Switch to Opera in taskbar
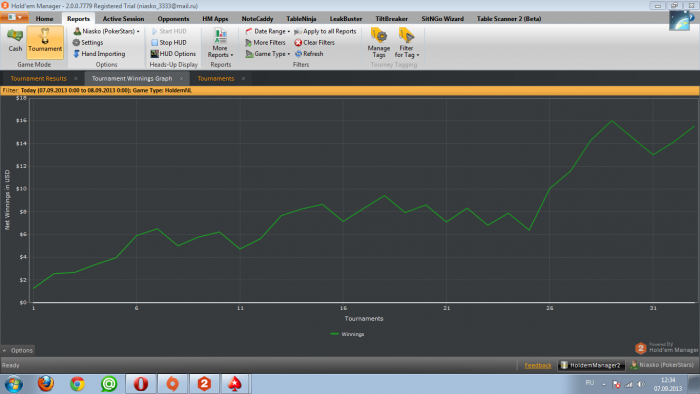This screenshot has height=394, width=700. tap(141, 384)
